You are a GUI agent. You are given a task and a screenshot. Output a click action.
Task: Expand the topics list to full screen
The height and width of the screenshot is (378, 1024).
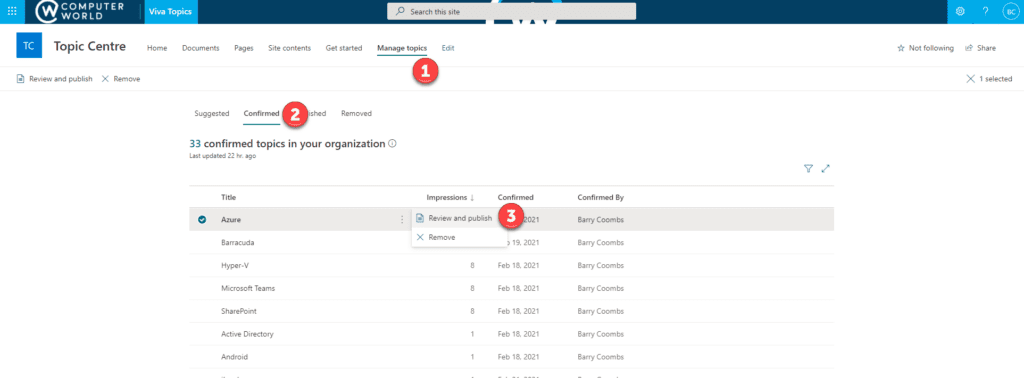[825, 168]
